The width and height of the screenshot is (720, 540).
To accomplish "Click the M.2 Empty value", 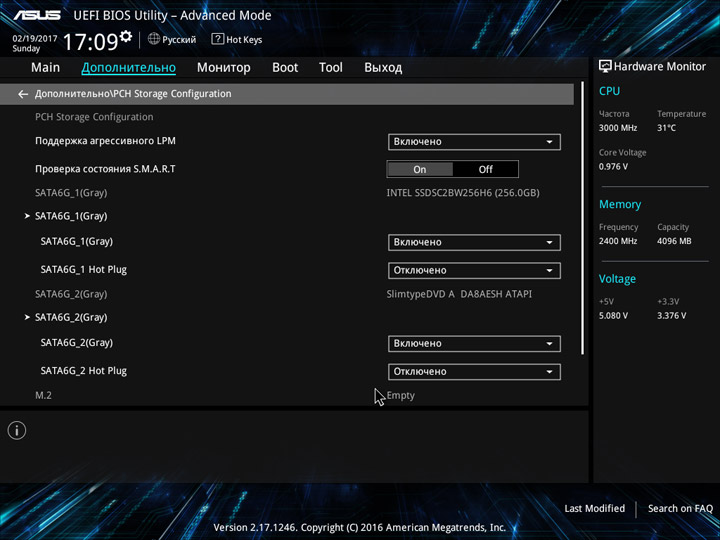I will pos(400,395).
